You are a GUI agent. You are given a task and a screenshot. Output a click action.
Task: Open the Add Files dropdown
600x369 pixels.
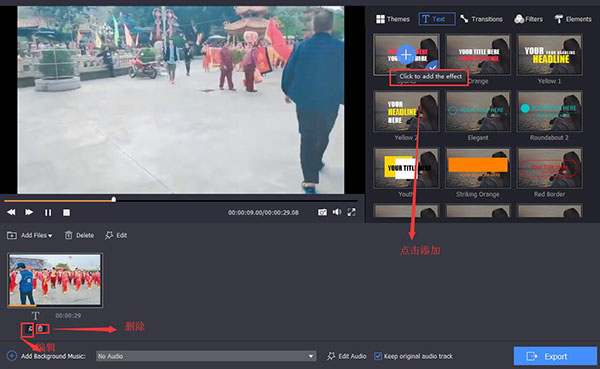(x=29, y=235)
